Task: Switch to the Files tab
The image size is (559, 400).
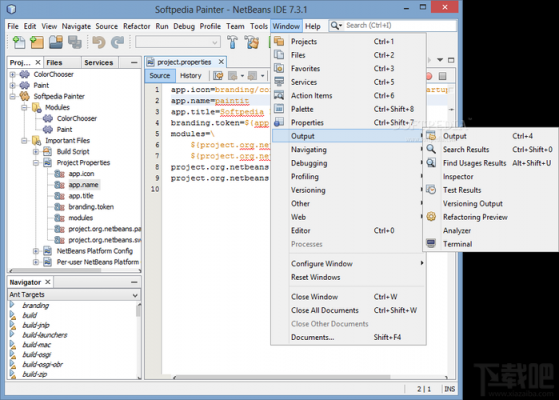Action: tap(55, 62)
